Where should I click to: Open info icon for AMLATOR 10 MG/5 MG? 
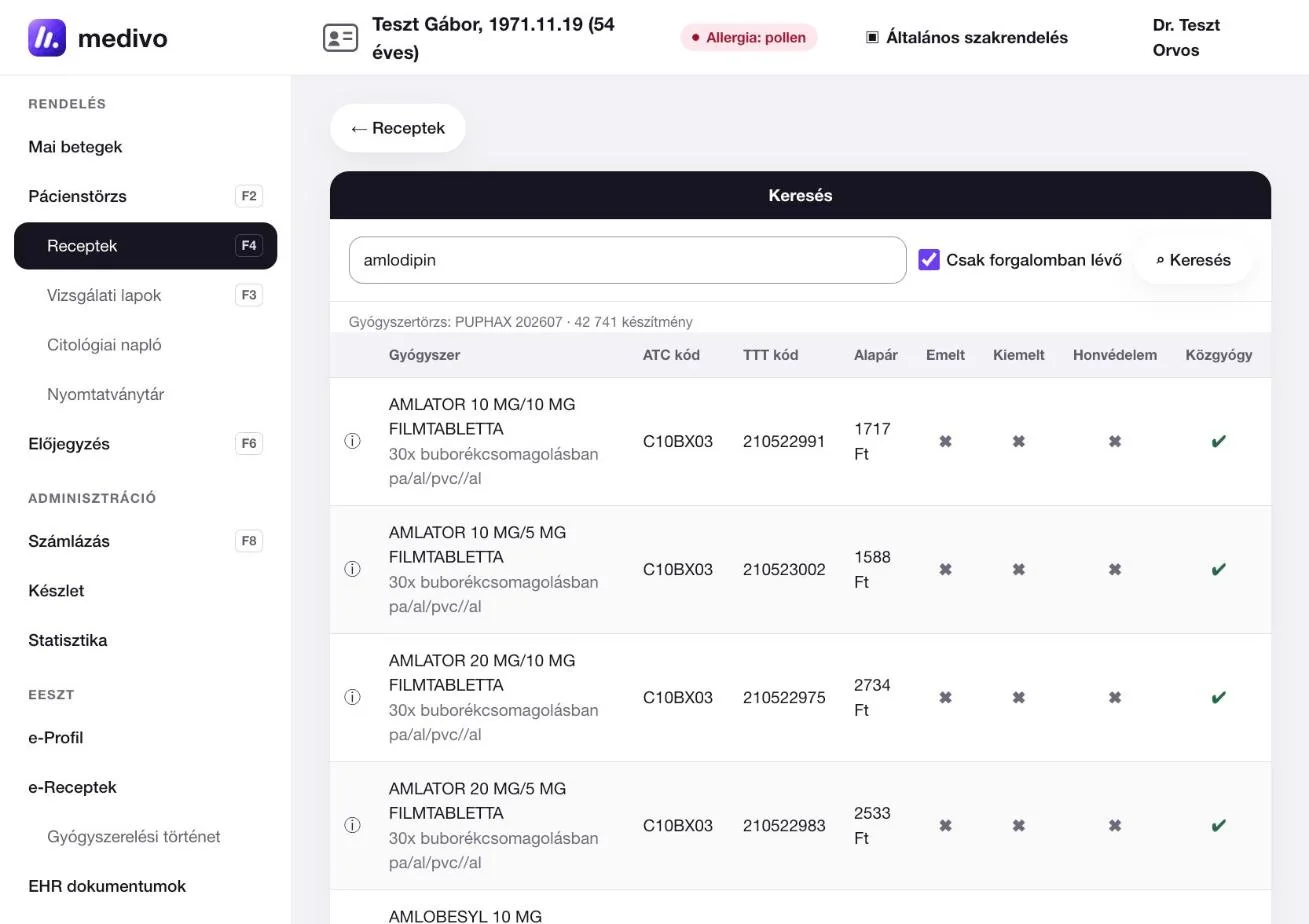[x=352, y=569]
